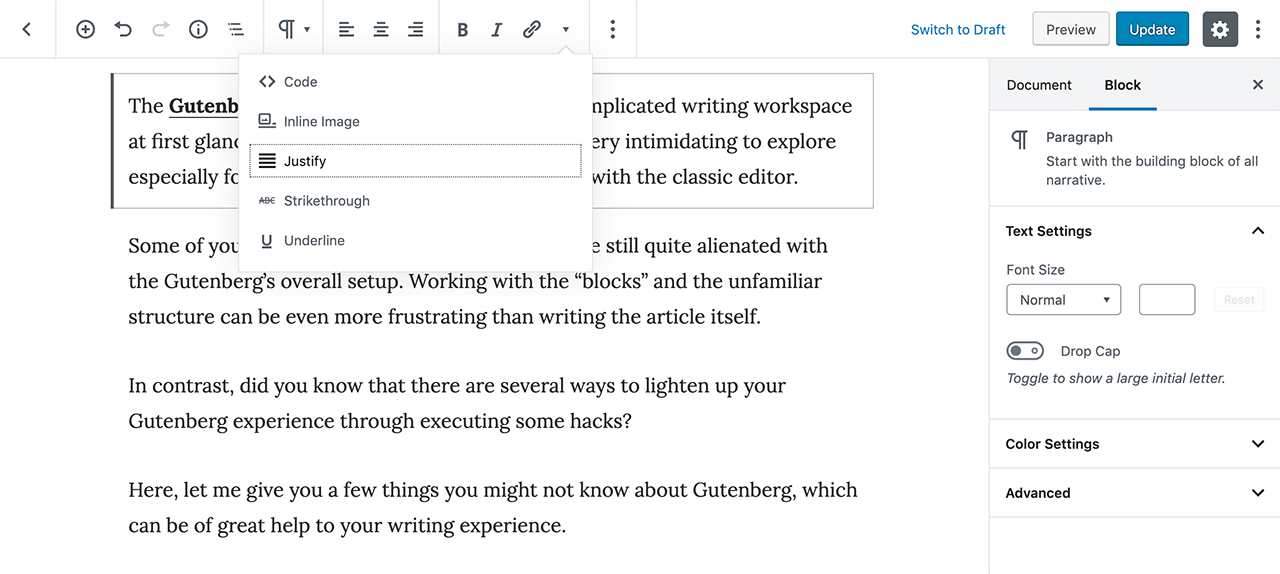Toggle the Drop Cap switch

(x=1025, y=351)
